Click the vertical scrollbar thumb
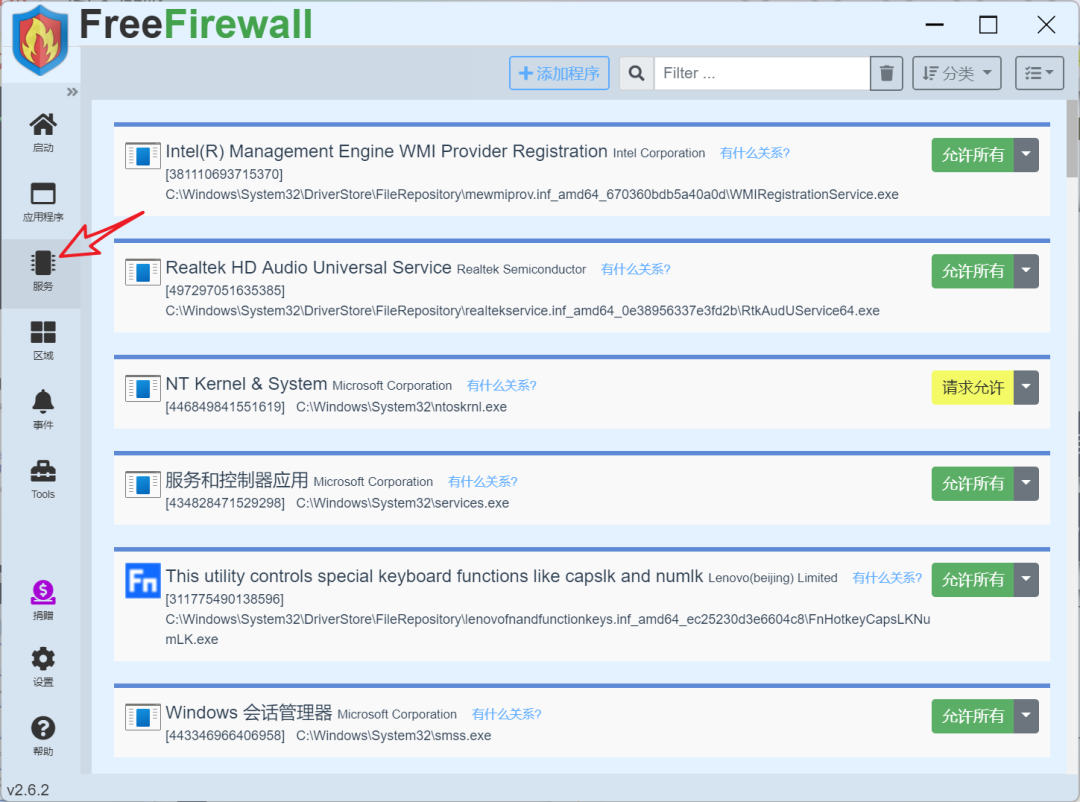 [1072, 138]
